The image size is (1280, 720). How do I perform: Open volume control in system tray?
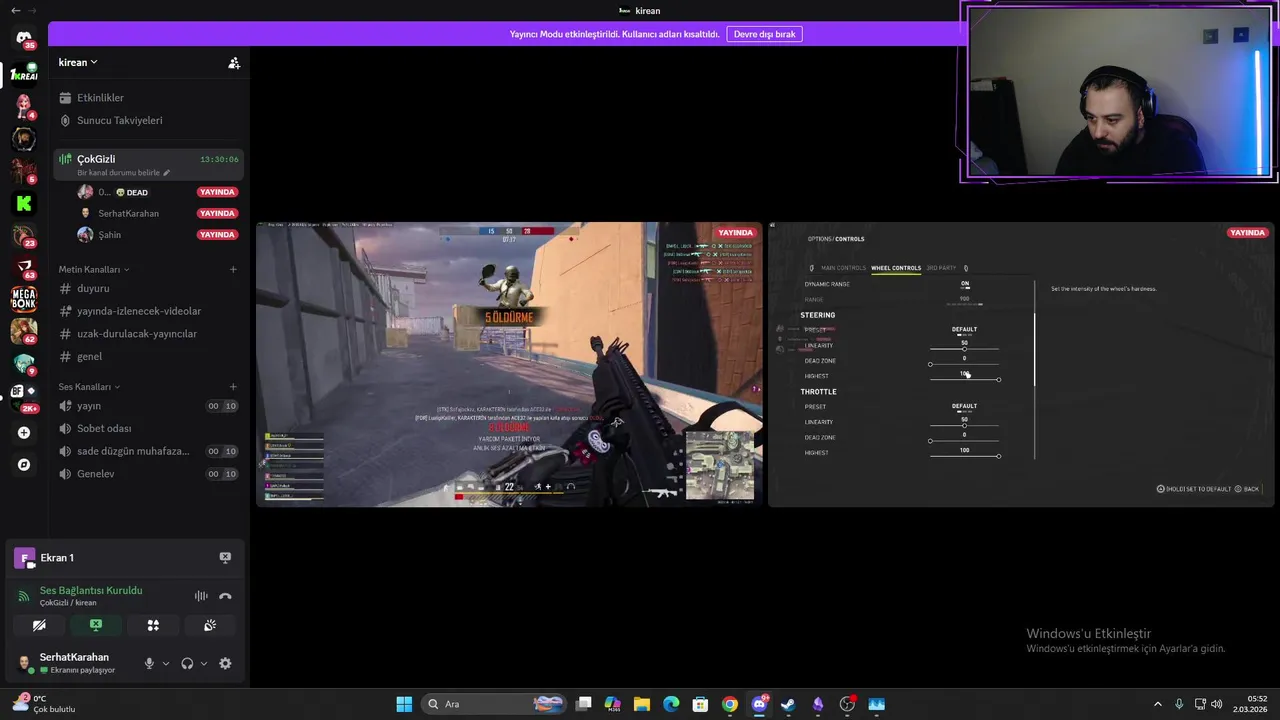click(x=1217, y=704)
